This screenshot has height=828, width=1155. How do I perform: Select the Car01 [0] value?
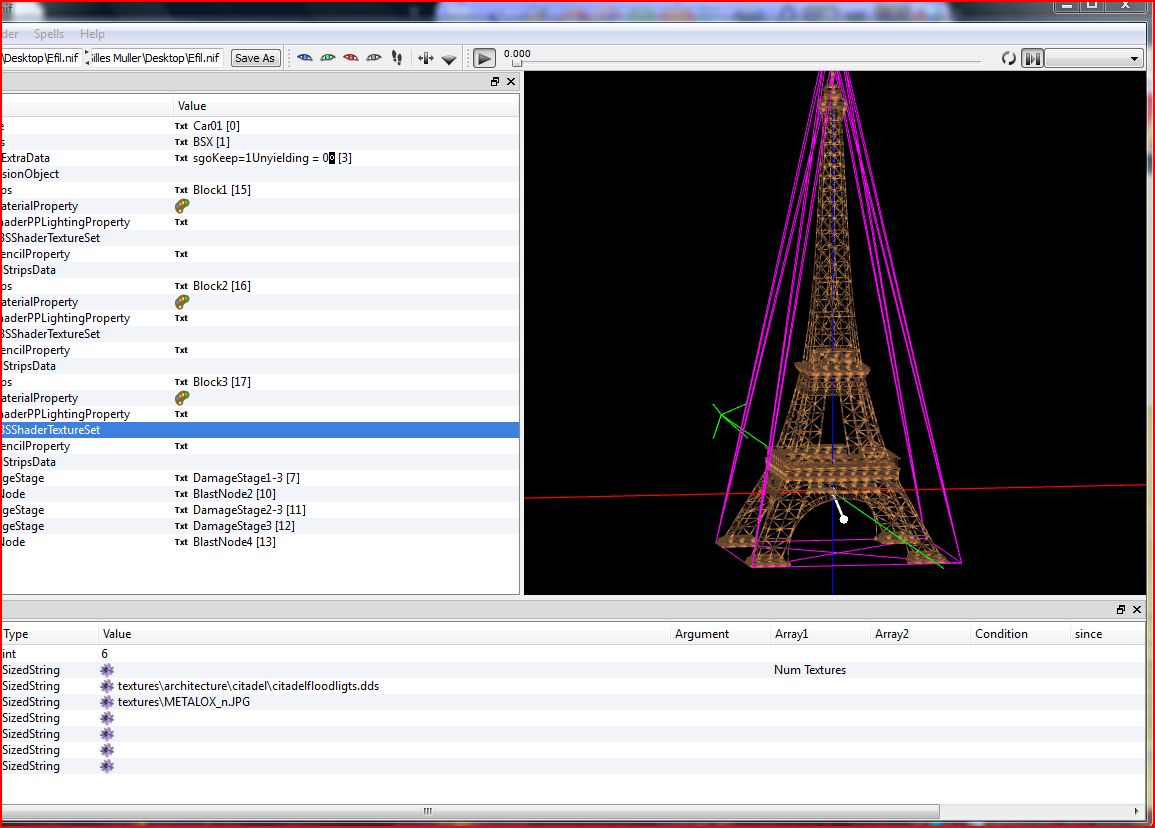pos(216,126)
